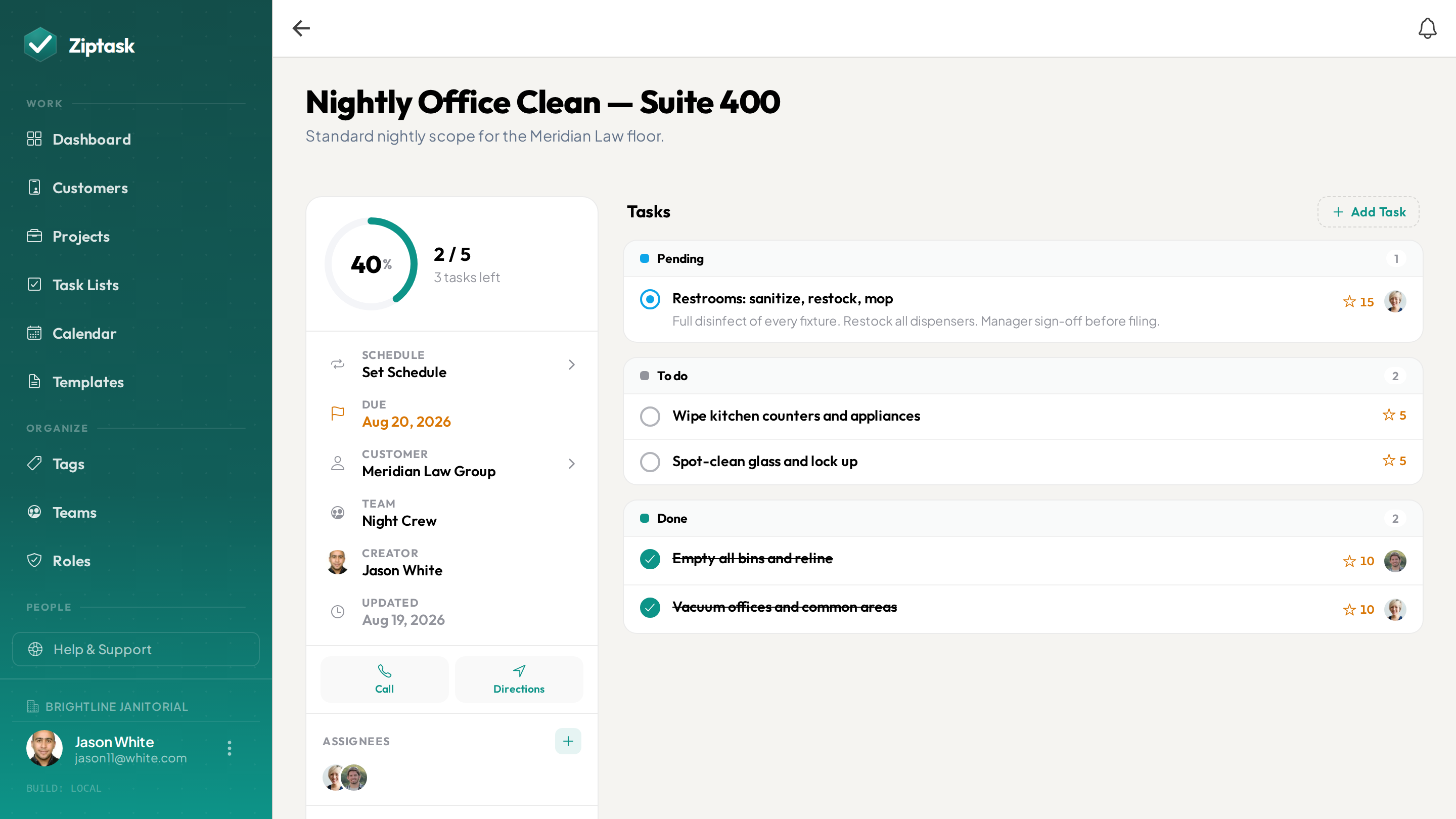The width and height of the screenshot is (1456, 819).
Task: Click the star 10 on Empty all bins task
Action: [x=1358, y=561]
